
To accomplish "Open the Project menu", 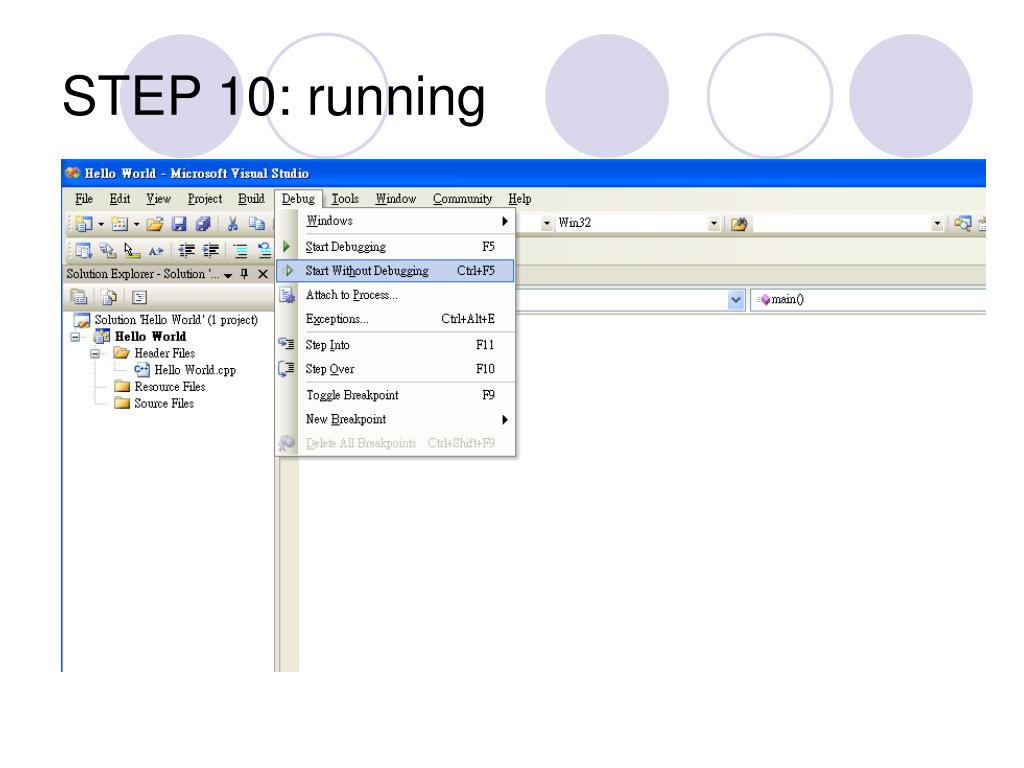I will pos(205,199).
